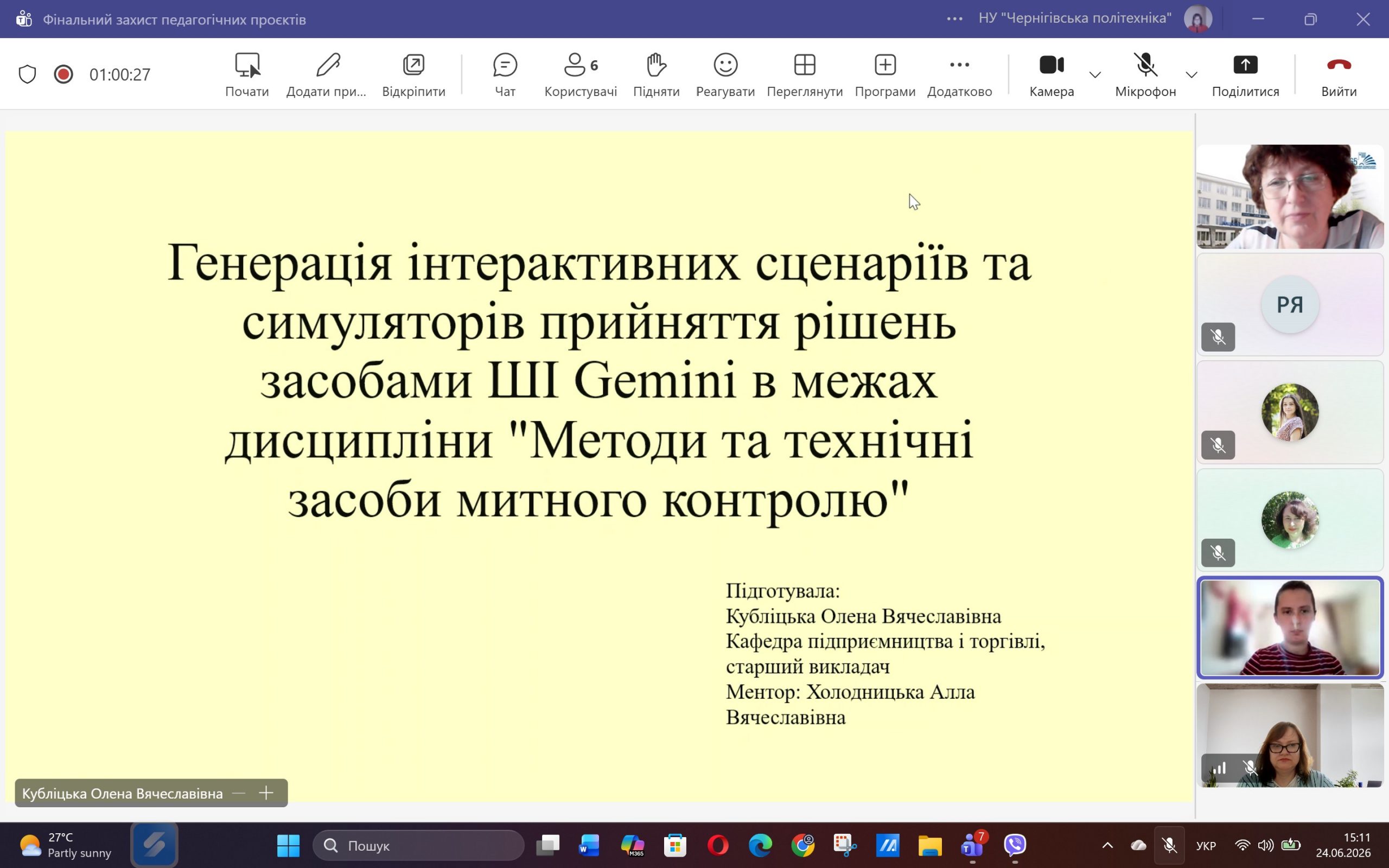Click the signal bars icon on bottom tile
The width and height of the screenshot is (1389, 868).
pyautogui.click(x=1219, y=768)
